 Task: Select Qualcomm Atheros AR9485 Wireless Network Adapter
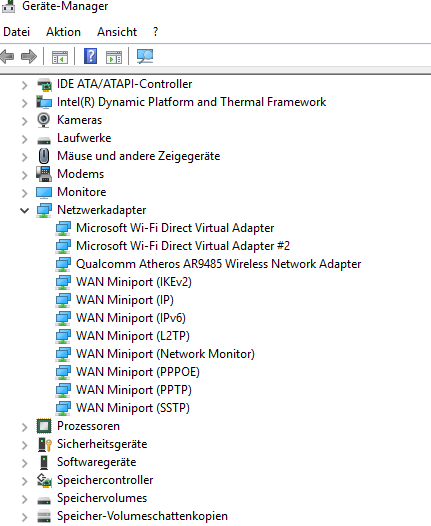(218, 264)
